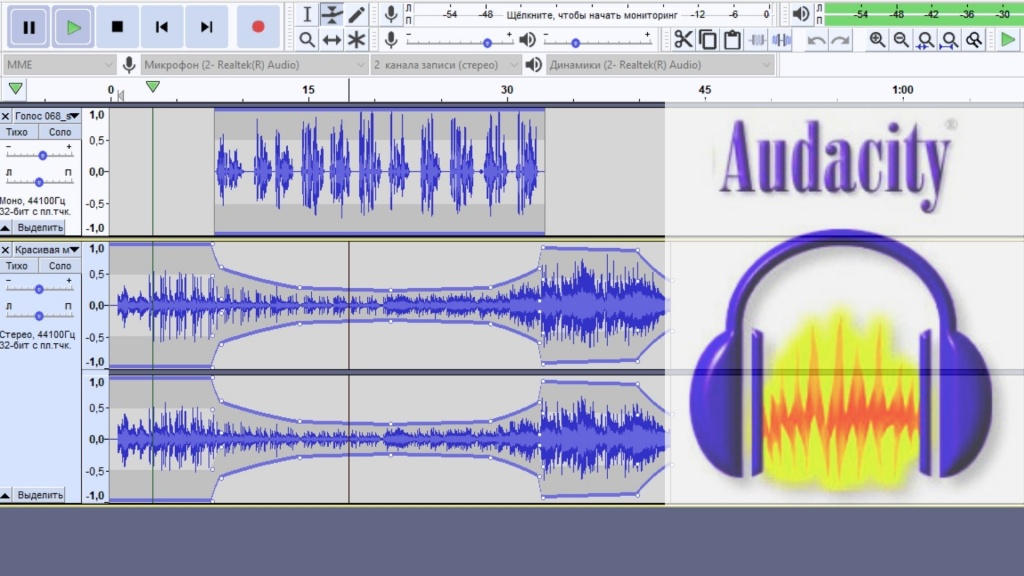Skip to start of project
This screenshot has width=1024, height=576.
coord(161,26)
